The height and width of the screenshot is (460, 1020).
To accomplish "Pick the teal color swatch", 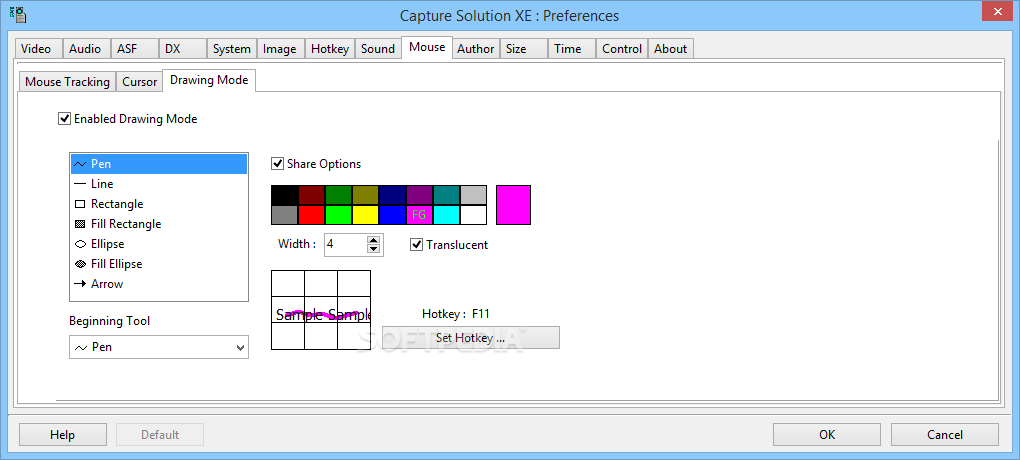I will coord(446,195).
